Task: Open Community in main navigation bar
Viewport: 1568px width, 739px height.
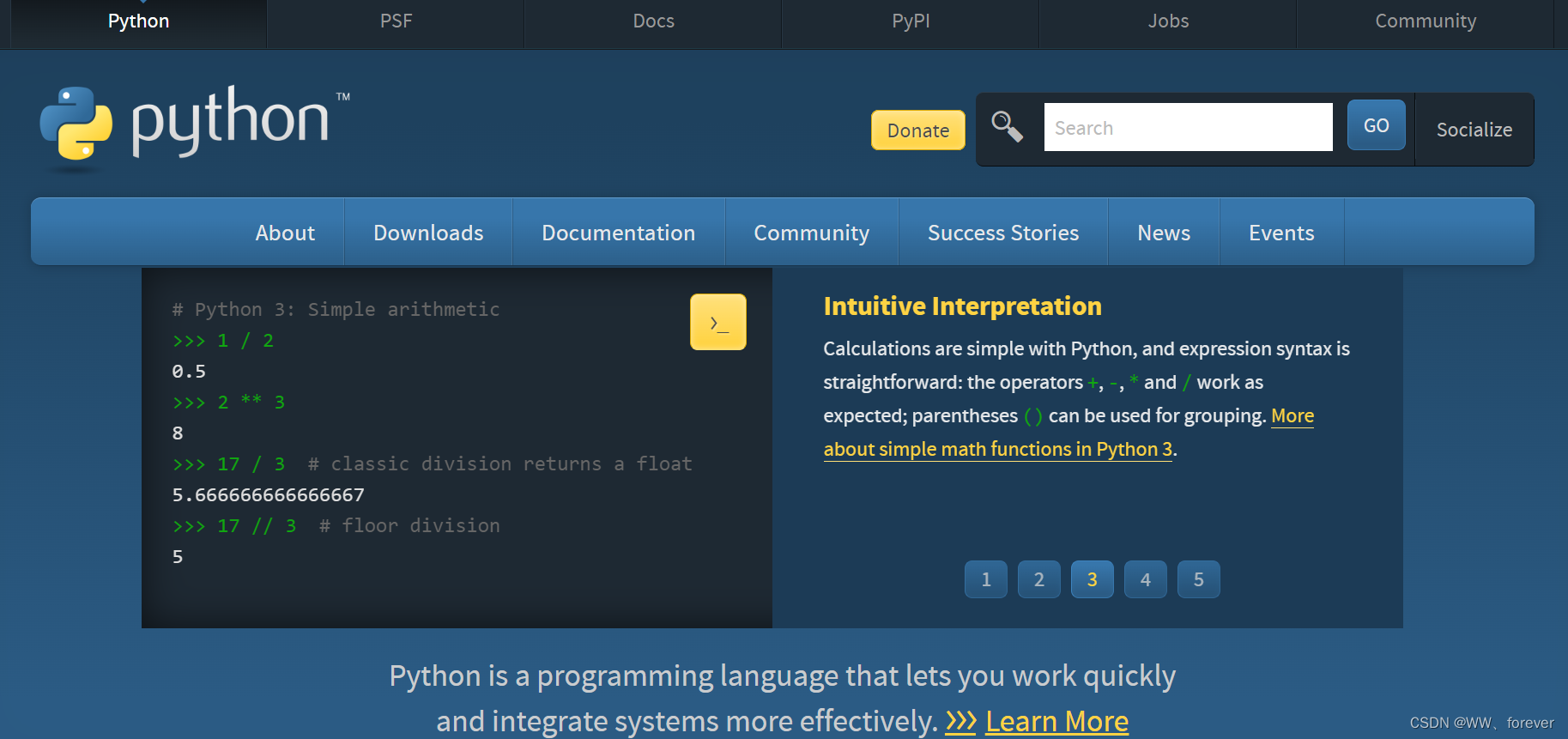Action: (x=811, y=233)
